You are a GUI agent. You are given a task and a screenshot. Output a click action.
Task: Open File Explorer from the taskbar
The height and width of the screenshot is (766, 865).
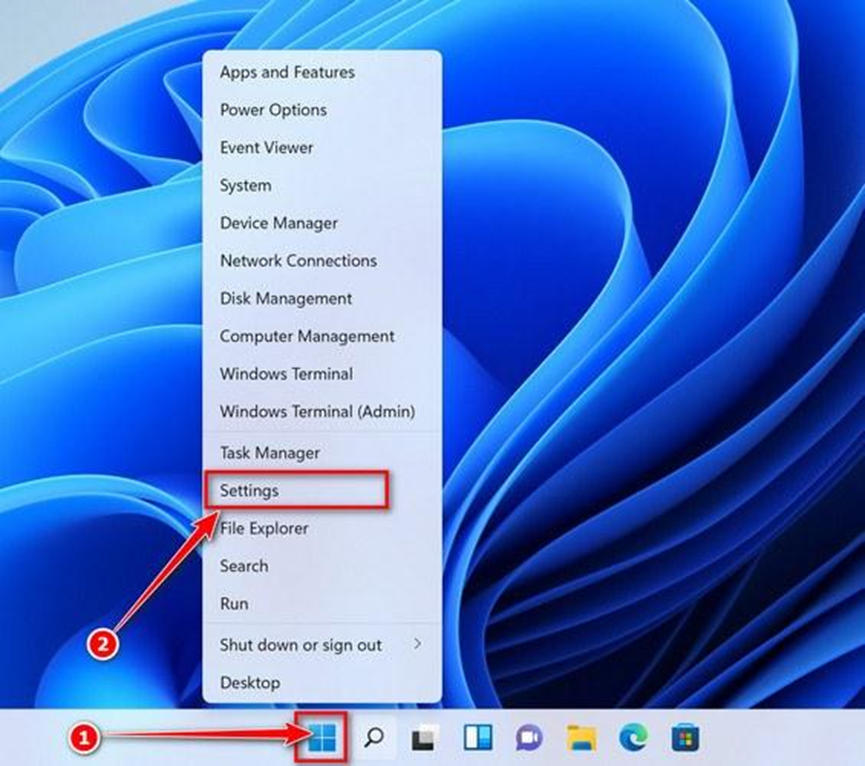tap(581, 738)
